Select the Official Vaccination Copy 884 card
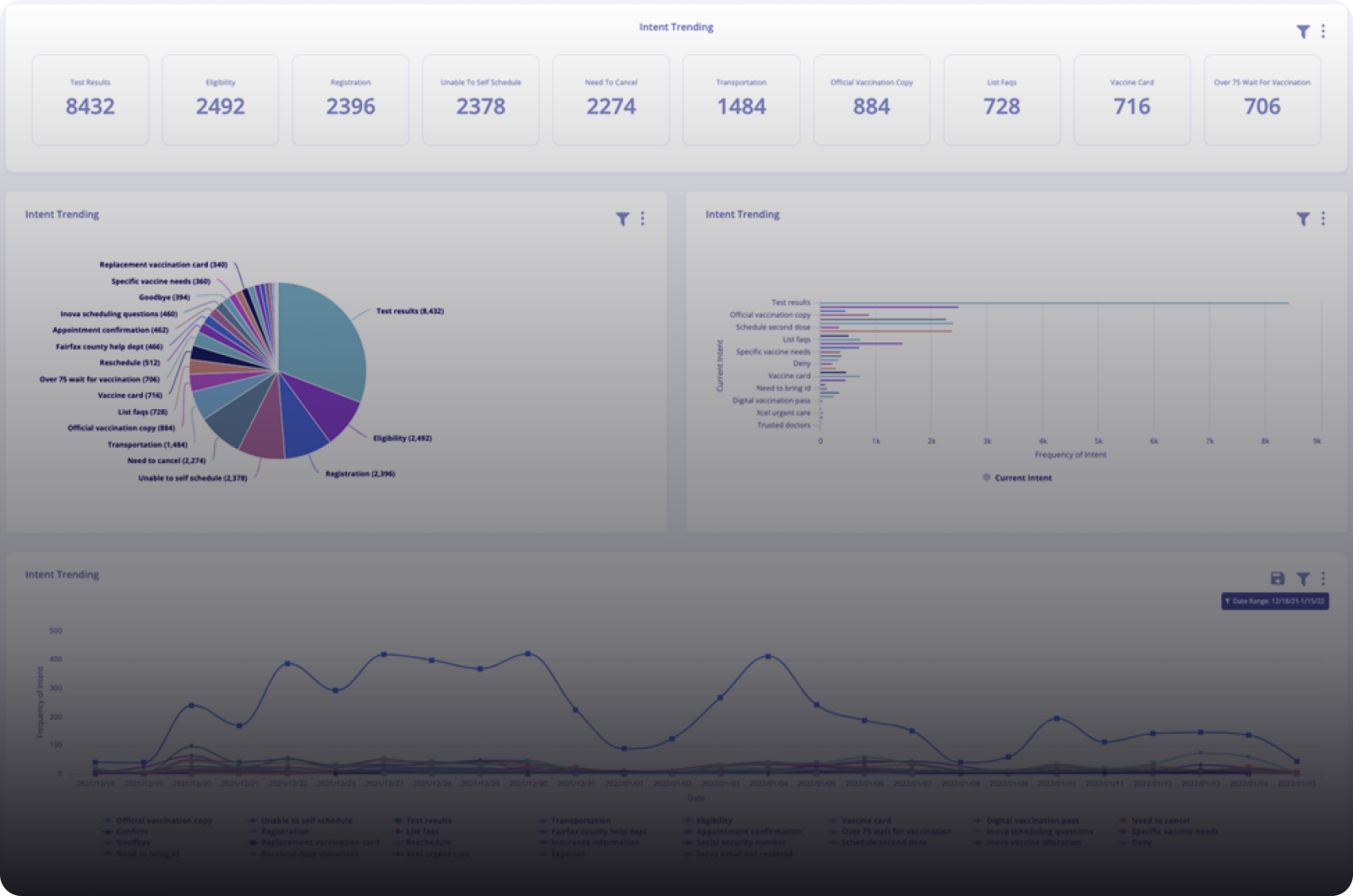 (x=872, y=100)
